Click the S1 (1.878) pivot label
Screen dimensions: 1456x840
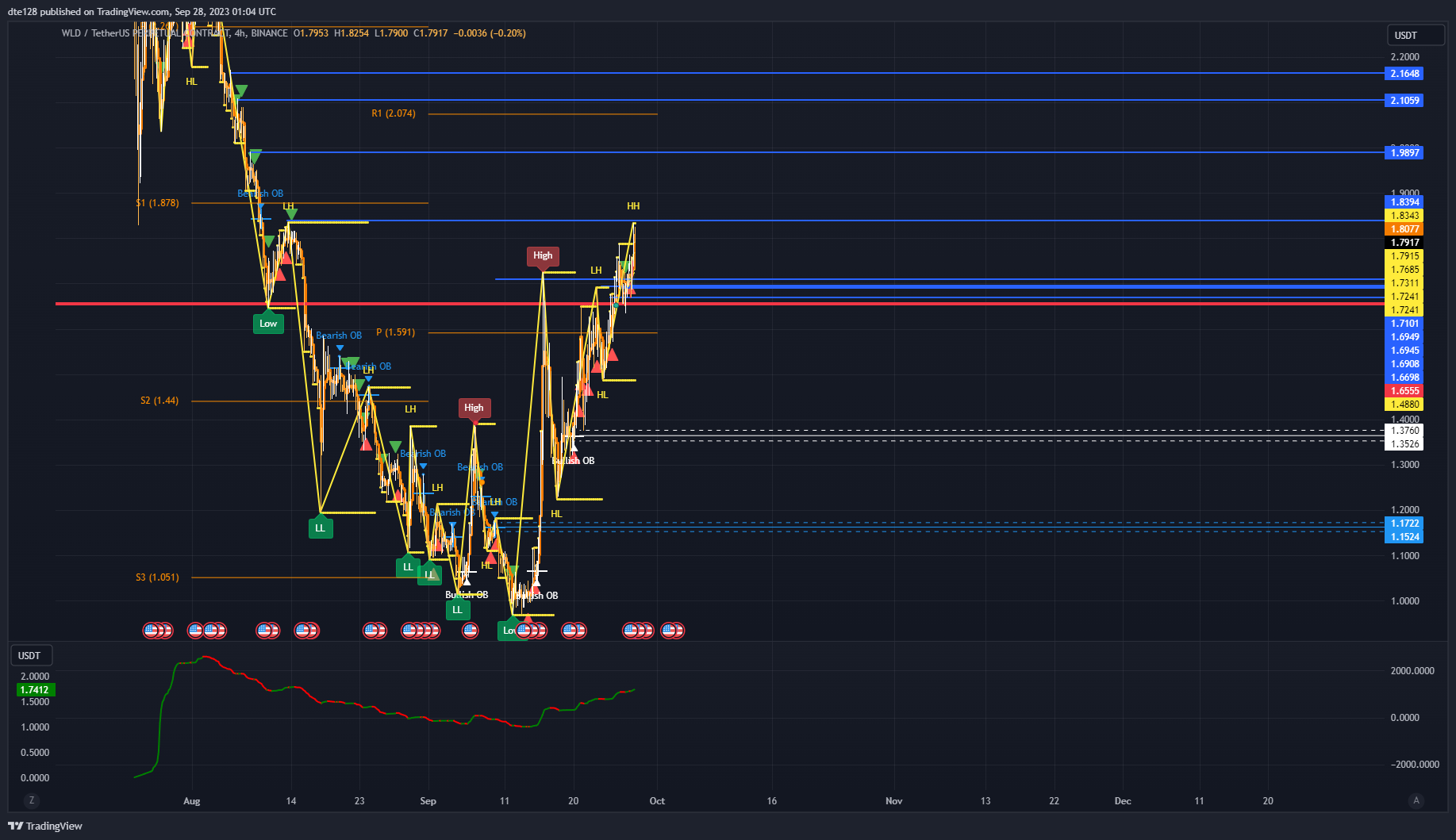tap(157, 203)
